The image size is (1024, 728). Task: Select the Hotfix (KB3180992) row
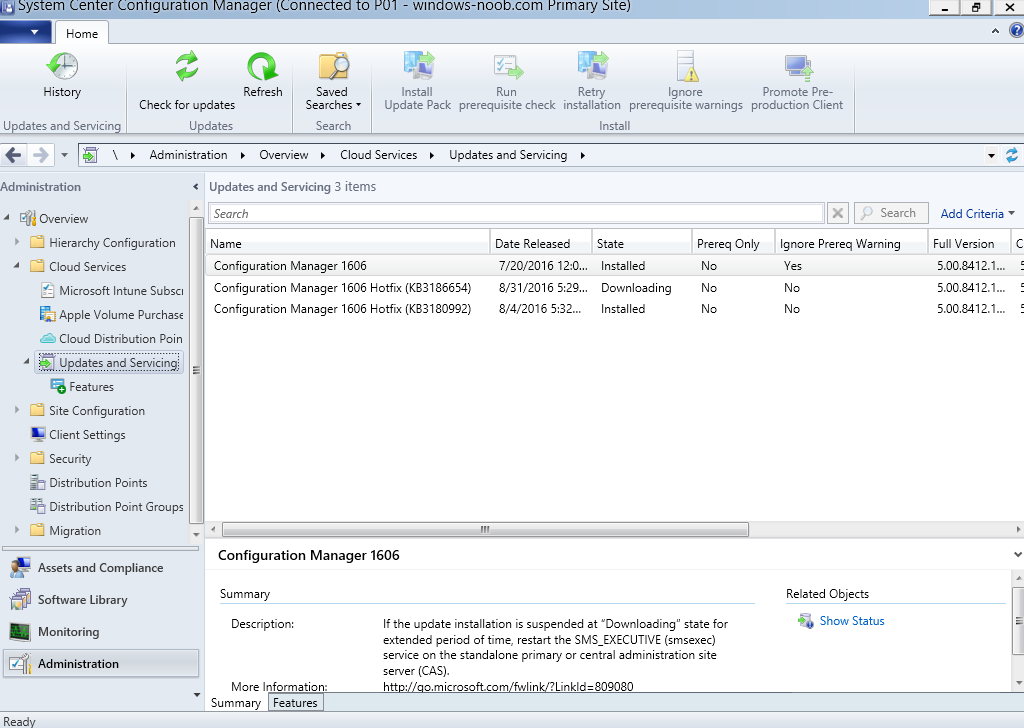tap(614, 309)
